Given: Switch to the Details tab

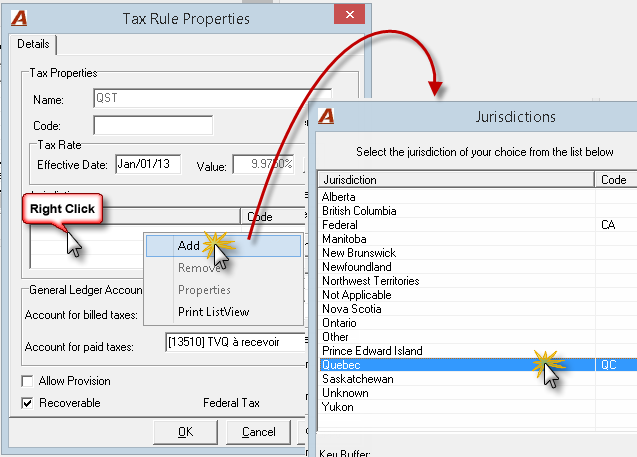Looking at the screenshot, I should point(33,44).
